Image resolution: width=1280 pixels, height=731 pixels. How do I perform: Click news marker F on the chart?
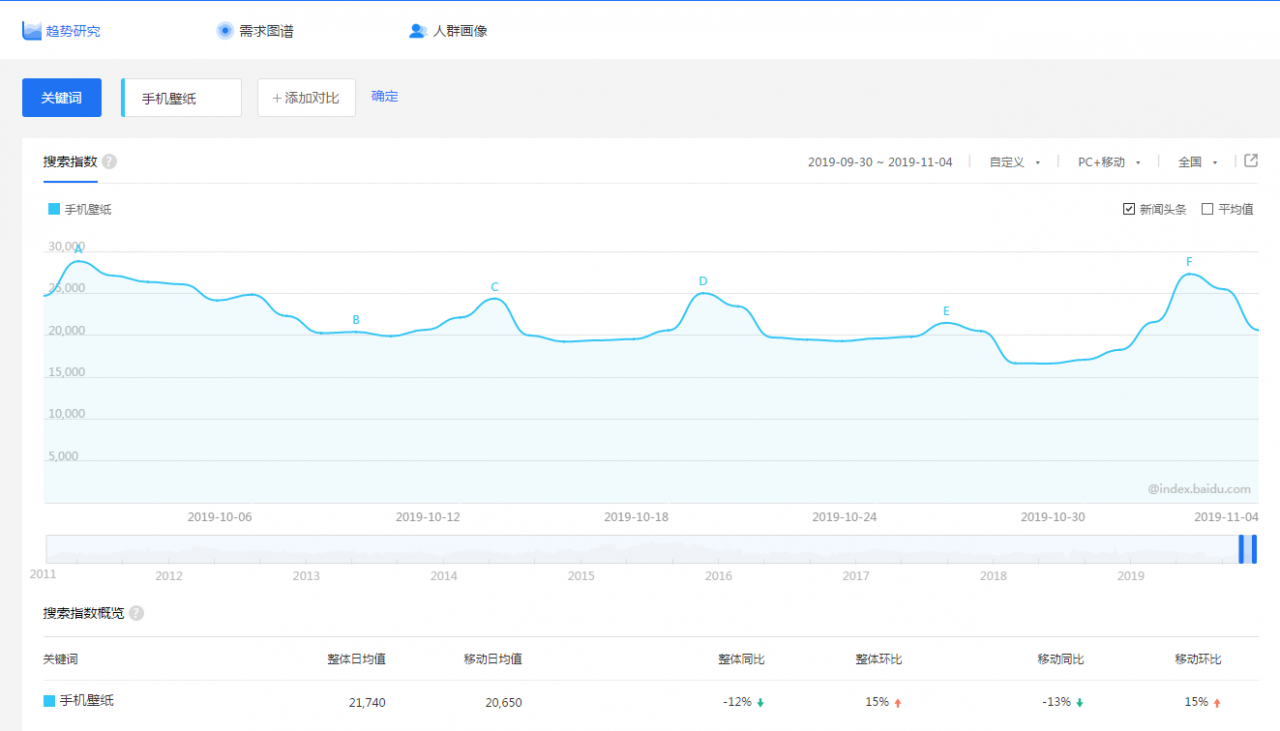[x=1189, y=262]
